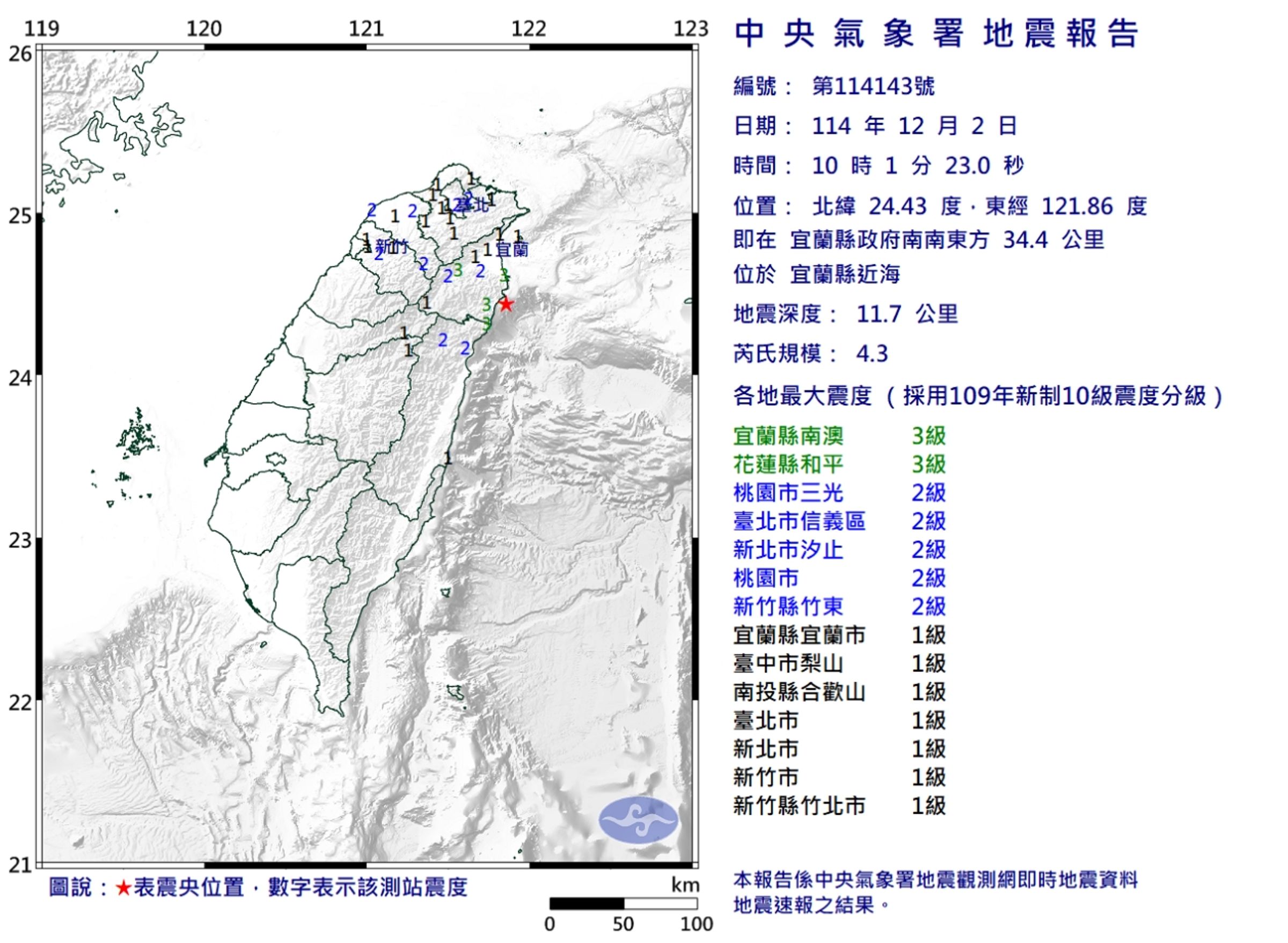Select the report title 中央氣象署地震報告
This screenshot has height=943, width=1288.
(x=937, y=34)
